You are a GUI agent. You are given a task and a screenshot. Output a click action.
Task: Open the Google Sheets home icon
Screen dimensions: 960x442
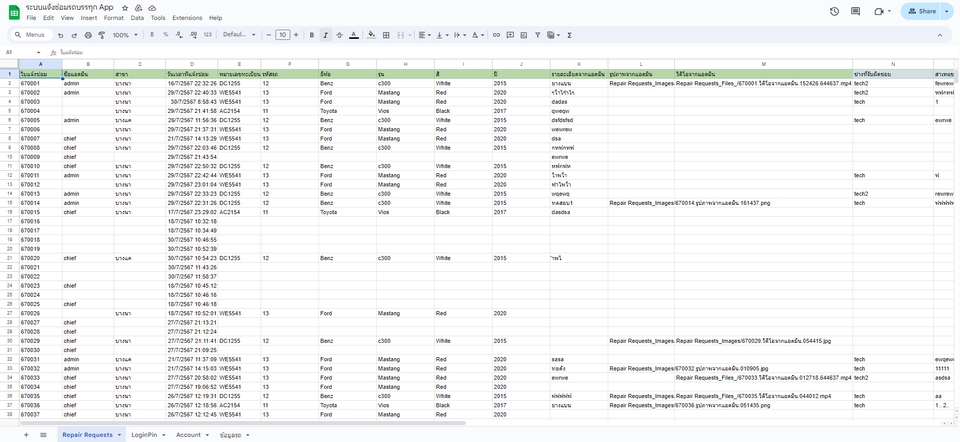pos(13,12)
